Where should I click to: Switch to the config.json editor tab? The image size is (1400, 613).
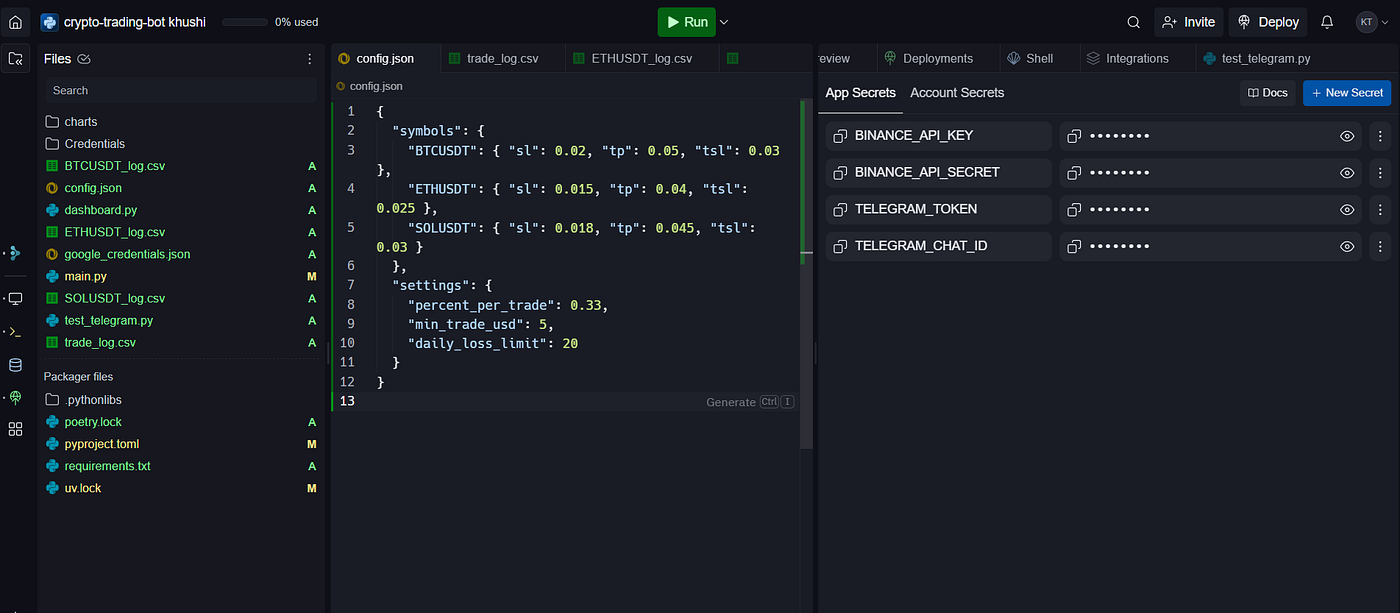coord(387,58)
